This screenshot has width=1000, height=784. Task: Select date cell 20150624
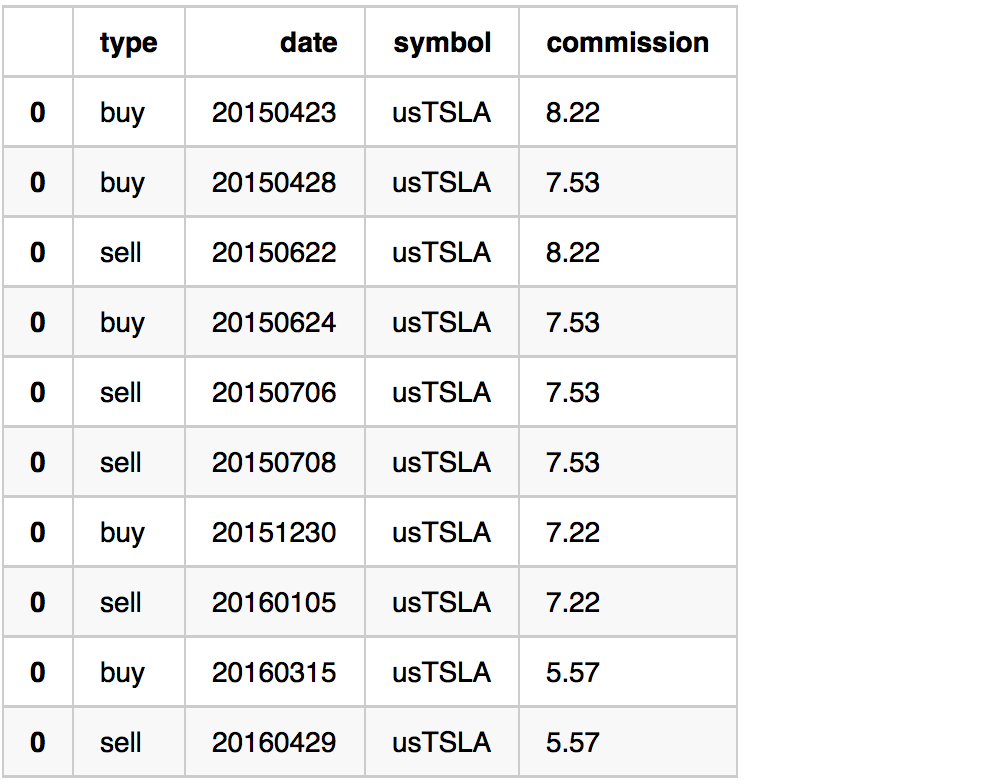click(x=274, y=323)
